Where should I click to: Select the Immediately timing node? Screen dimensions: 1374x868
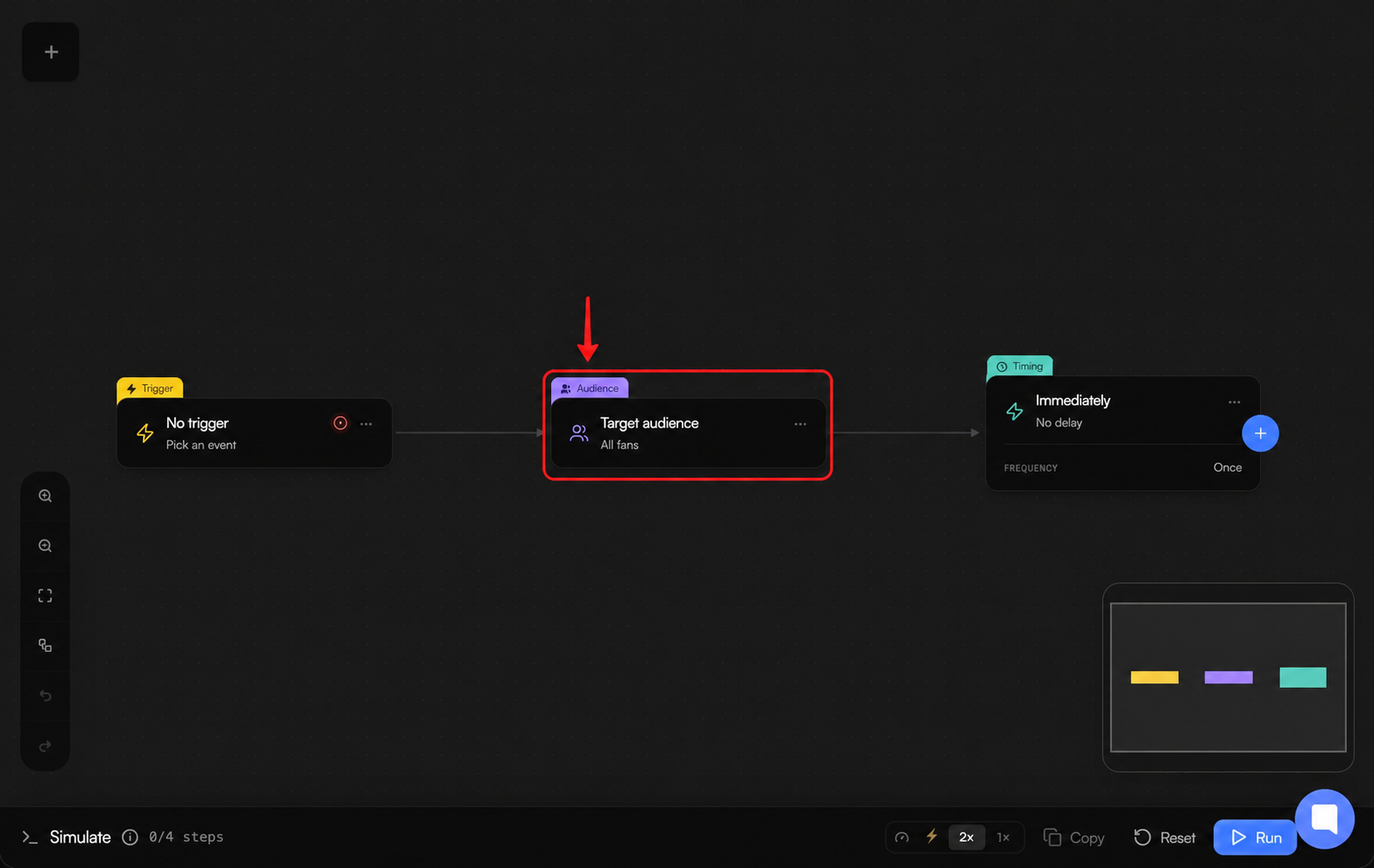1122,434
